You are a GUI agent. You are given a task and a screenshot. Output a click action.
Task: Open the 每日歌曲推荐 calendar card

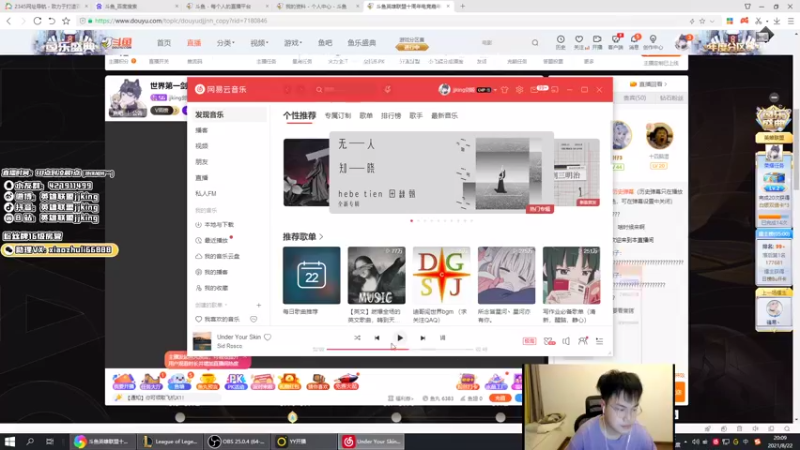click(311, 276)
